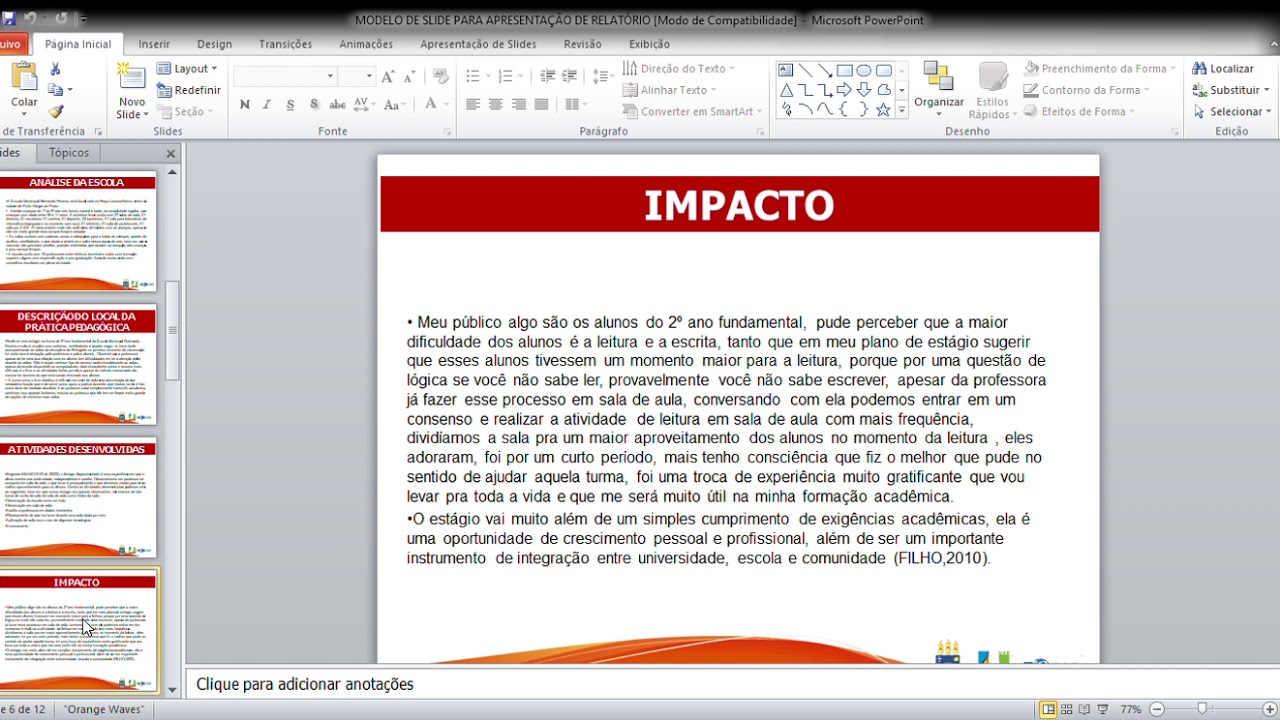Viewport: 1280px width, 720px height.
Task: Select the text box shape in gallery
Action: point(786,70)
